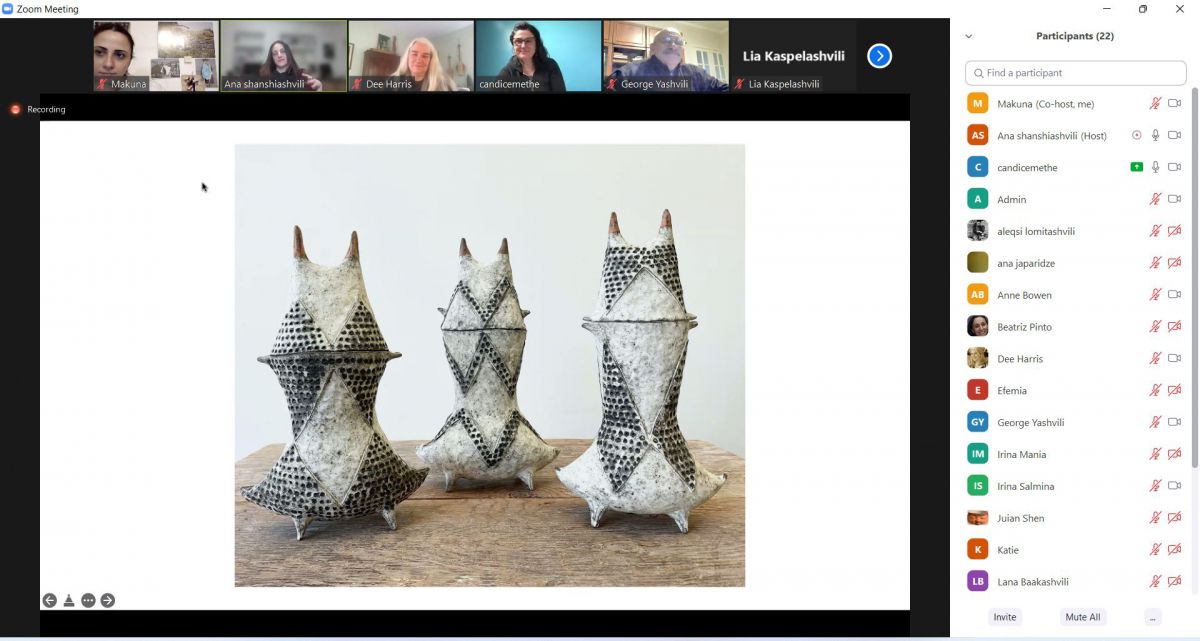Screen dimensions: 1200x641
Task: Toggle video camera for Anne Bowen
Action: (1175, 295)
